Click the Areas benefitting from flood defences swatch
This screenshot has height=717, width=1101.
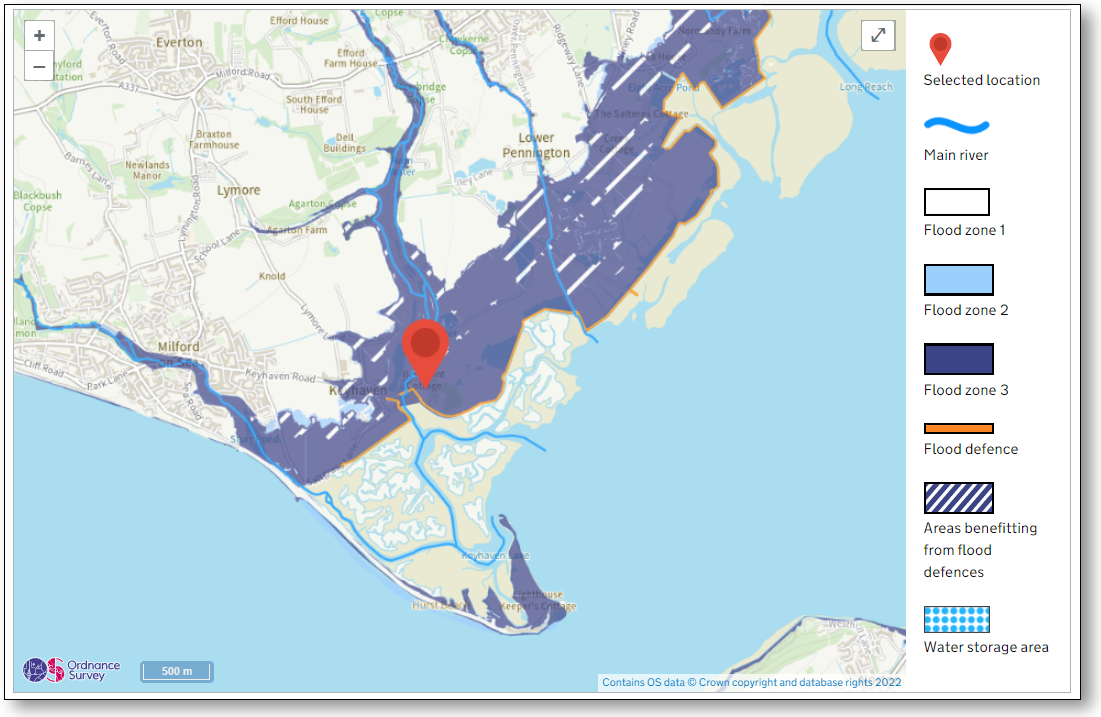coord(957,497)
